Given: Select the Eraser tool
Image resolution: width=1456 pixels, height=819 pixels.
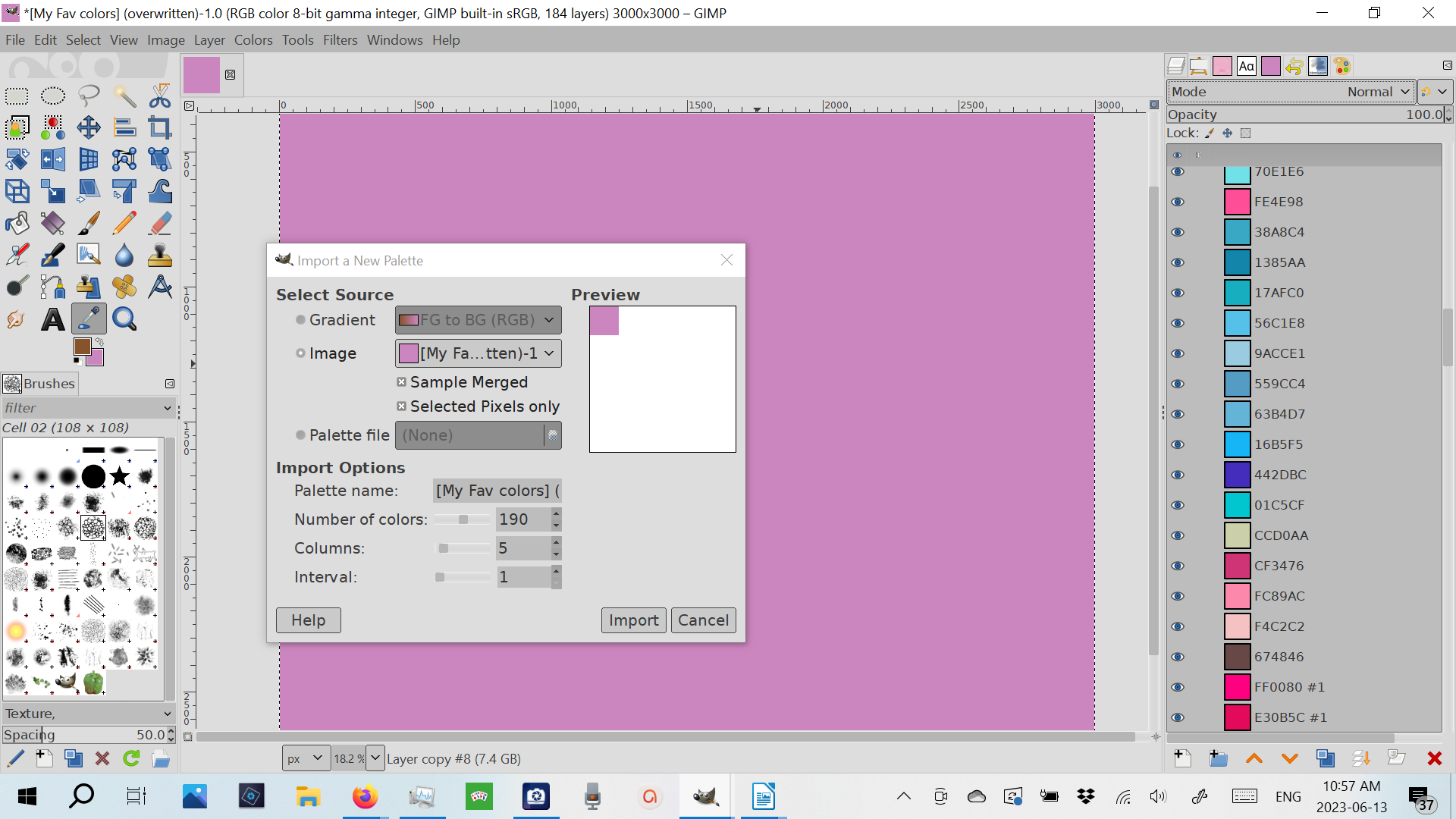Looking at the screenshot, I should coord(160,223).
